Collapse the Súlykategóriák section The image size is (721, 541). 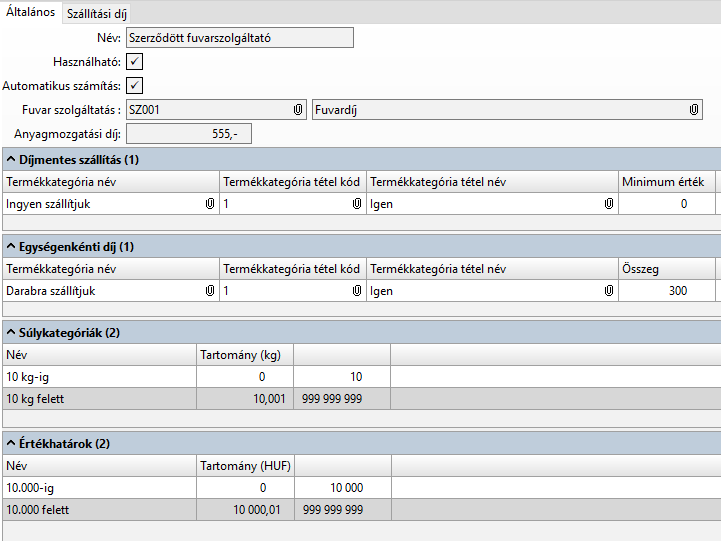click(11, 333)
